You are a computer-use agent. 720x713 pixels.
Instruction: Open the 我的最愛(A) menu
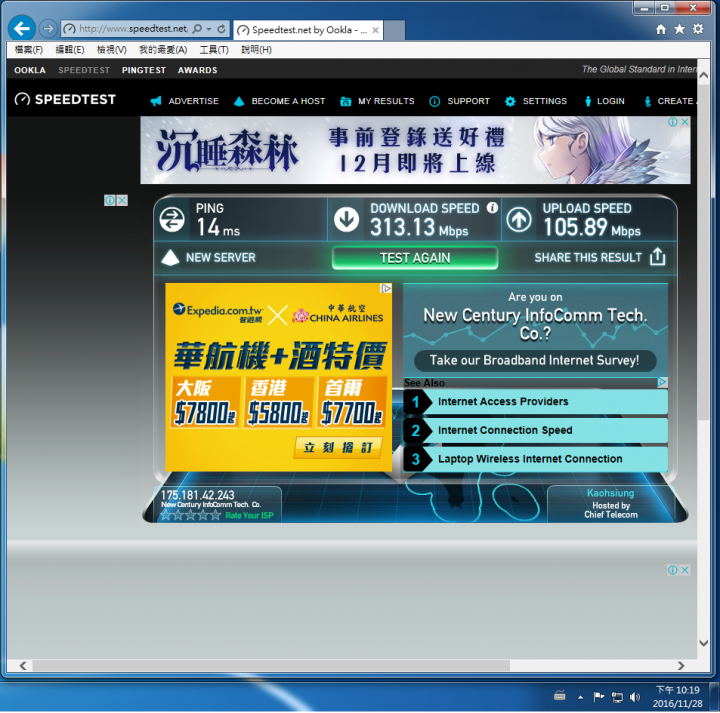pos(163,50)
